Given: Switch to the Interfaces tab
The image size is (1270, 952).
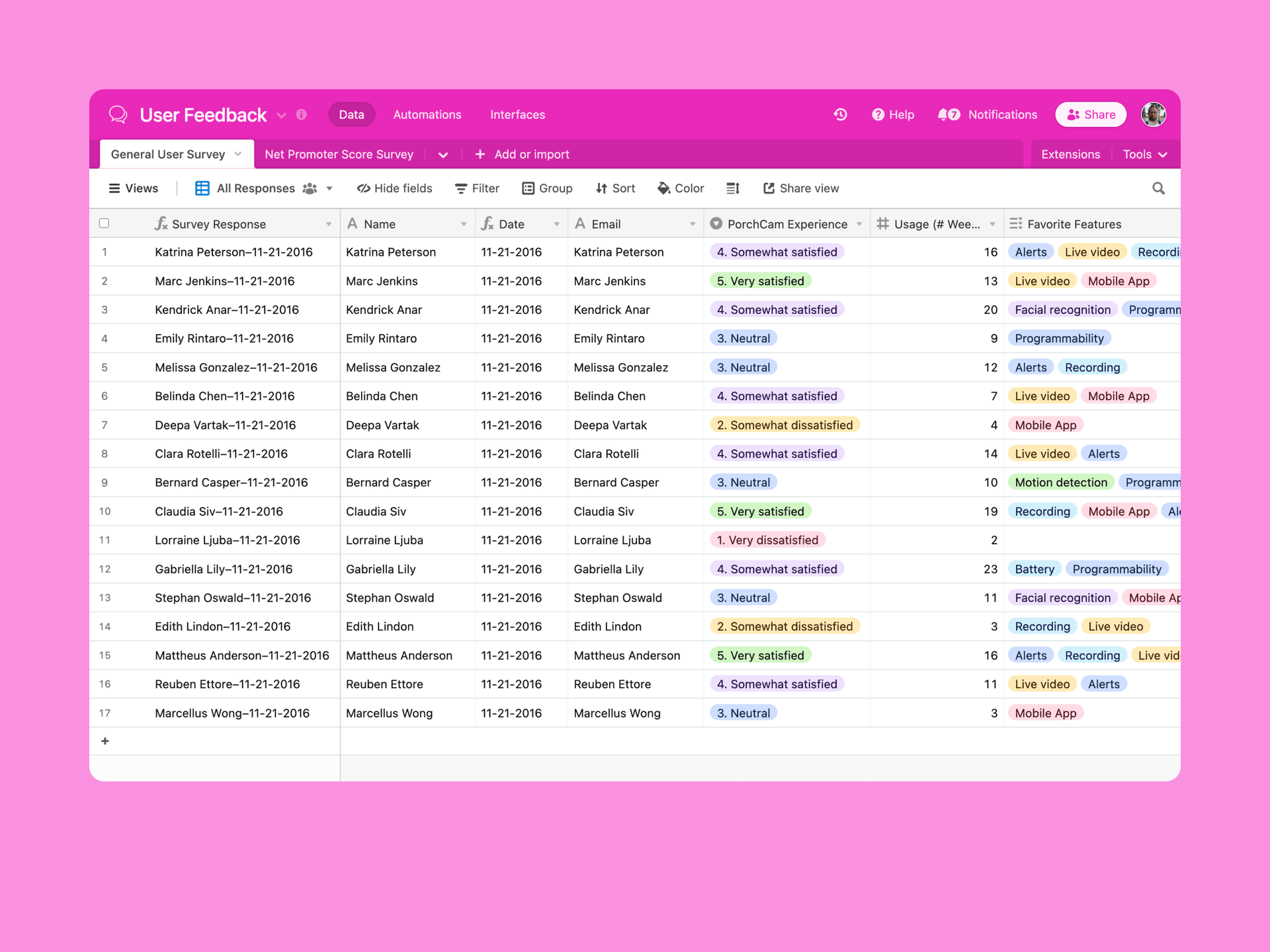Looking at the screenshot, I should tap(517, 114).
